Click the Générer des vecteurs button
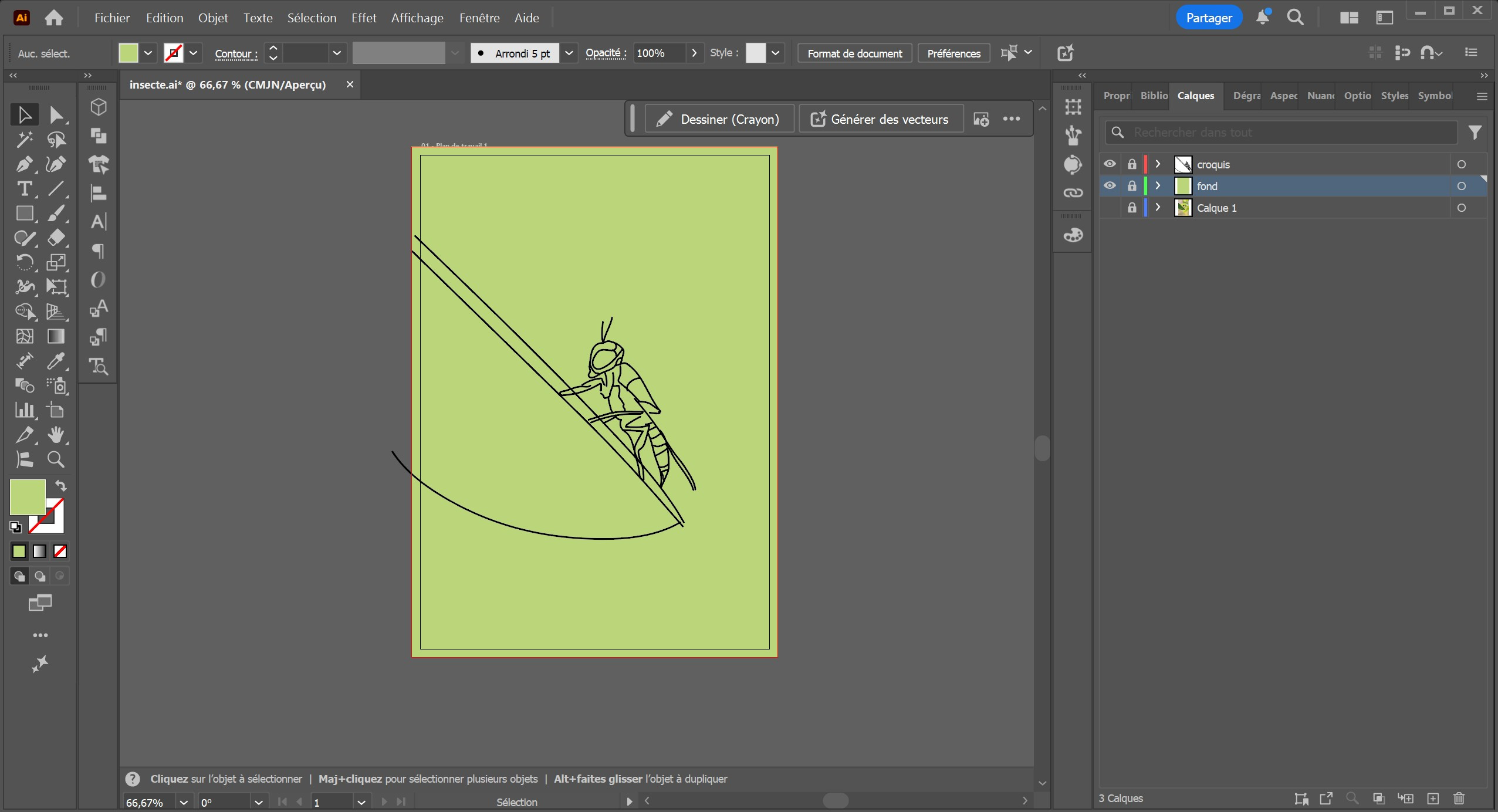This screenshot has height=812, width=1498. (x=880, y=119)
